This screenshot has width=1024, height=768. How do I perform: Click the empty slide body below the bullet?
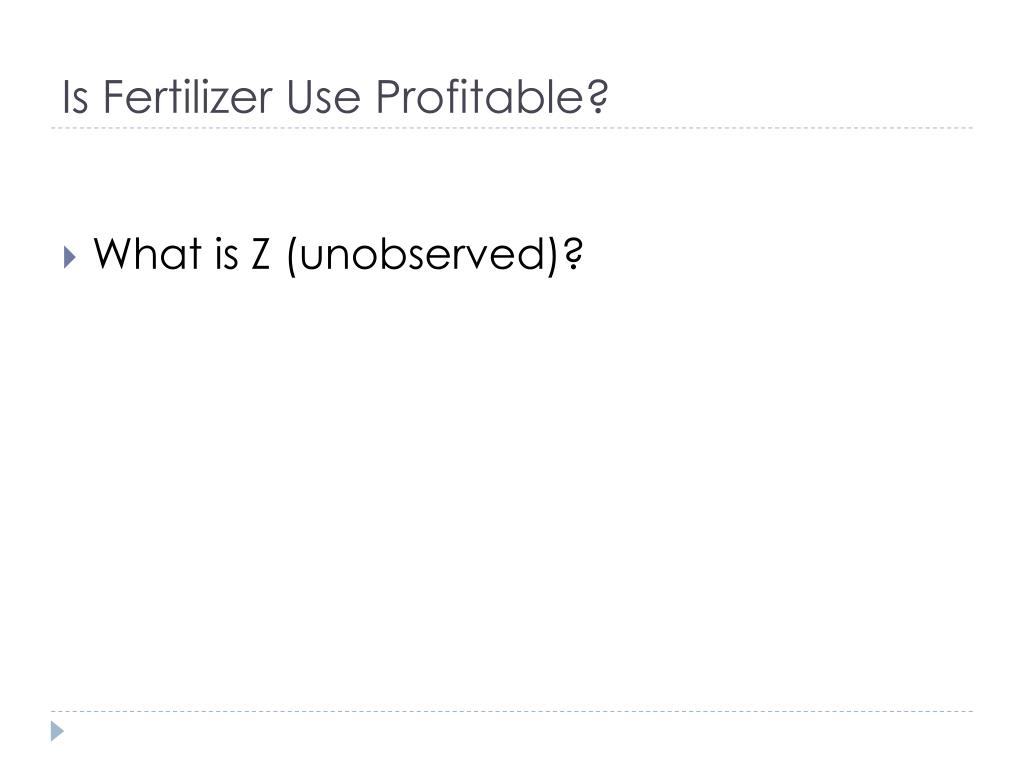tap(512, 490)
